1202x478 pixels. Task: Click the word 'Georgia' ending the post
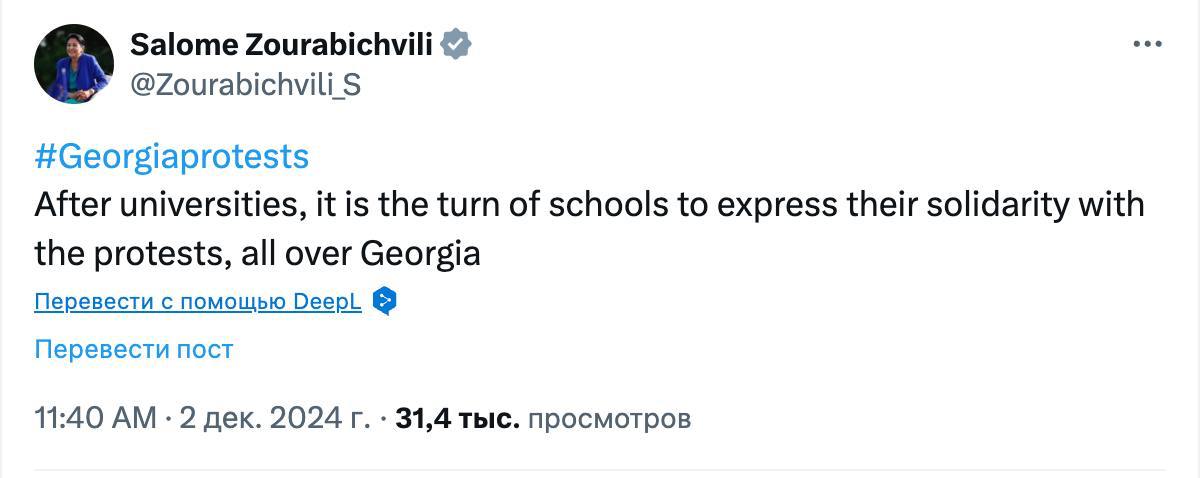[420, 253]
